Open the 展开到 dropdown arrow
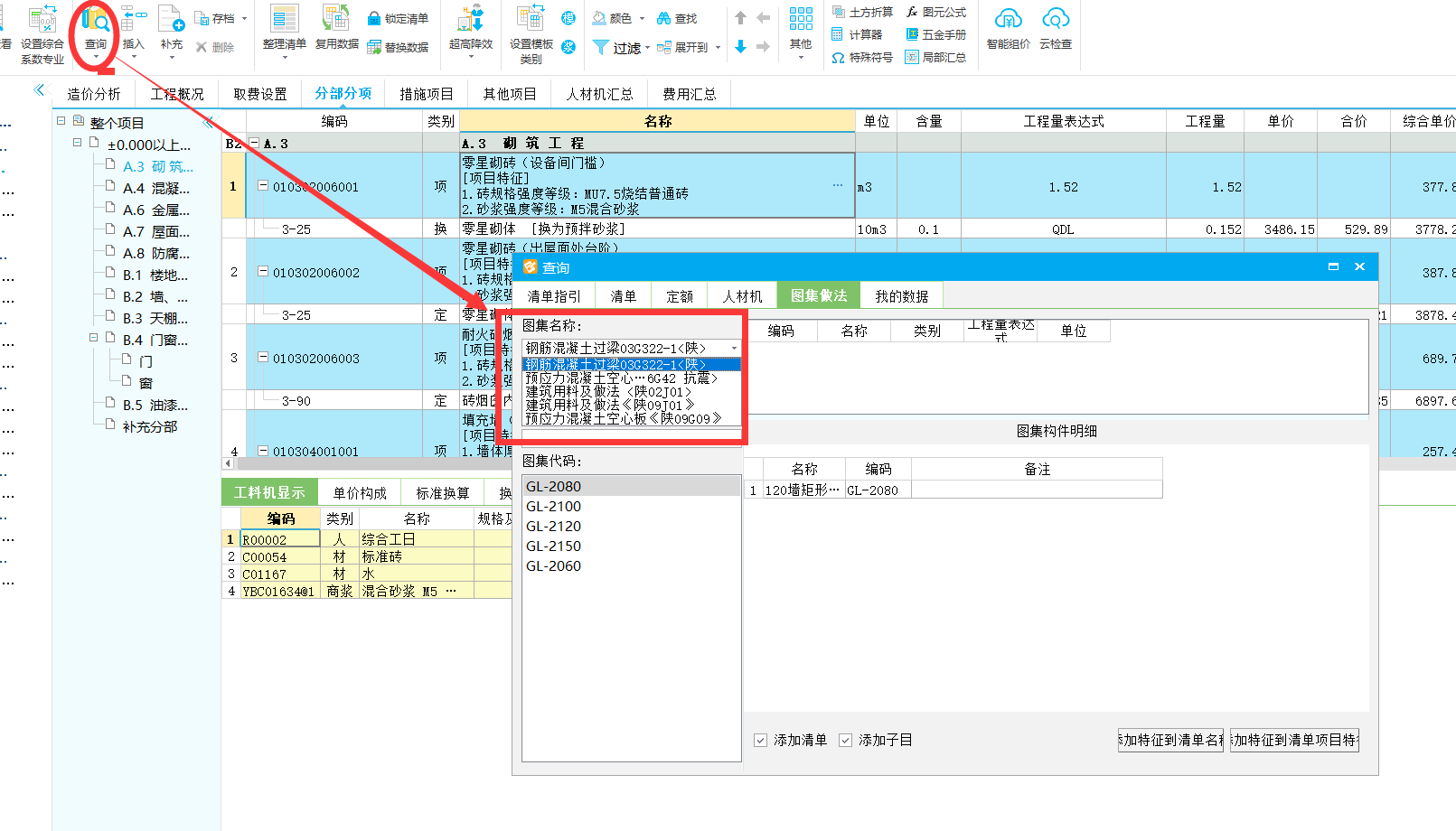 pyautogui.click(x=718, y=47)
